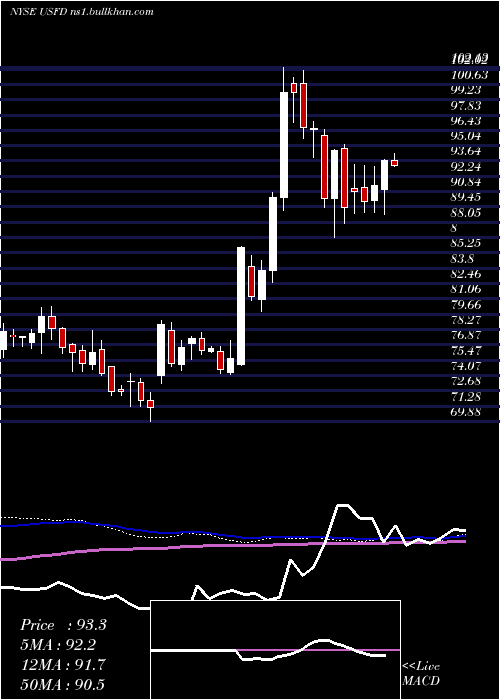This screenshot has width=500, height=700.
Task: Click the tallest white candlestick near 100
Action: coord(284,145)
